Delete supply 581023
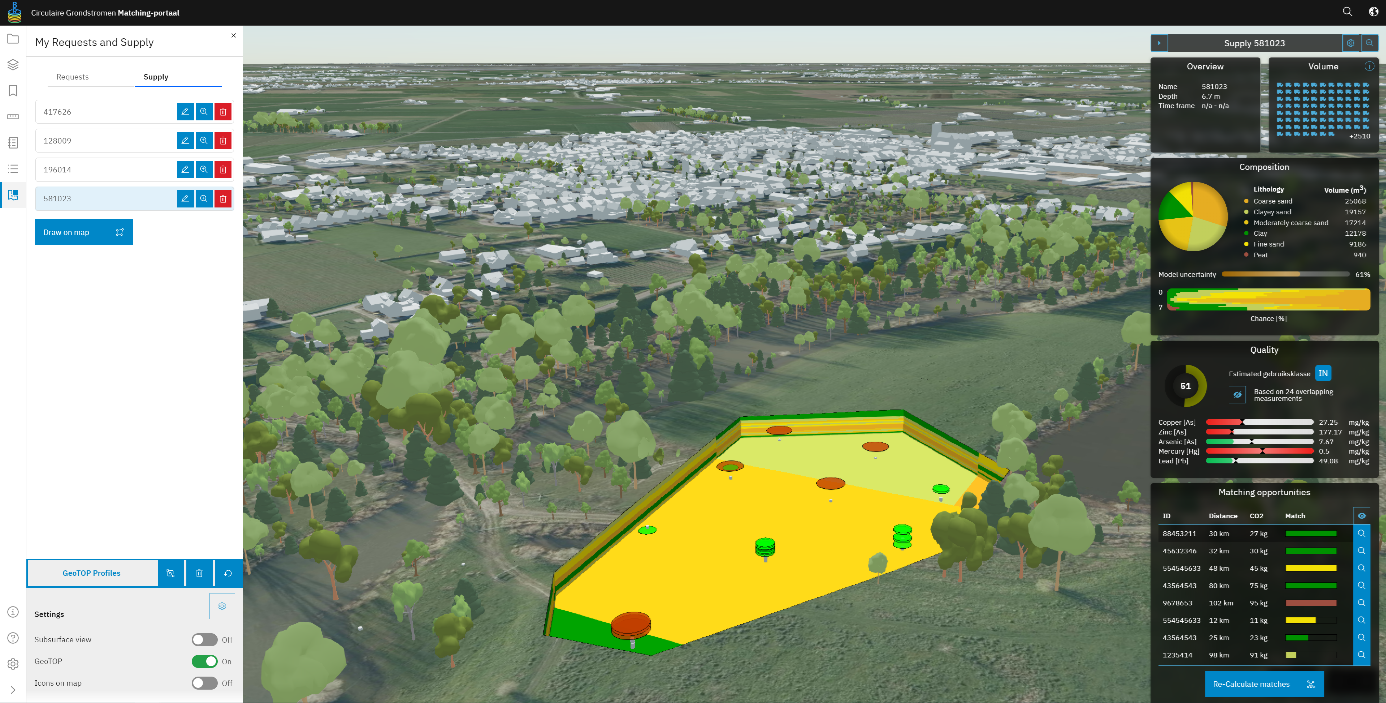 [x=223, y=199]
